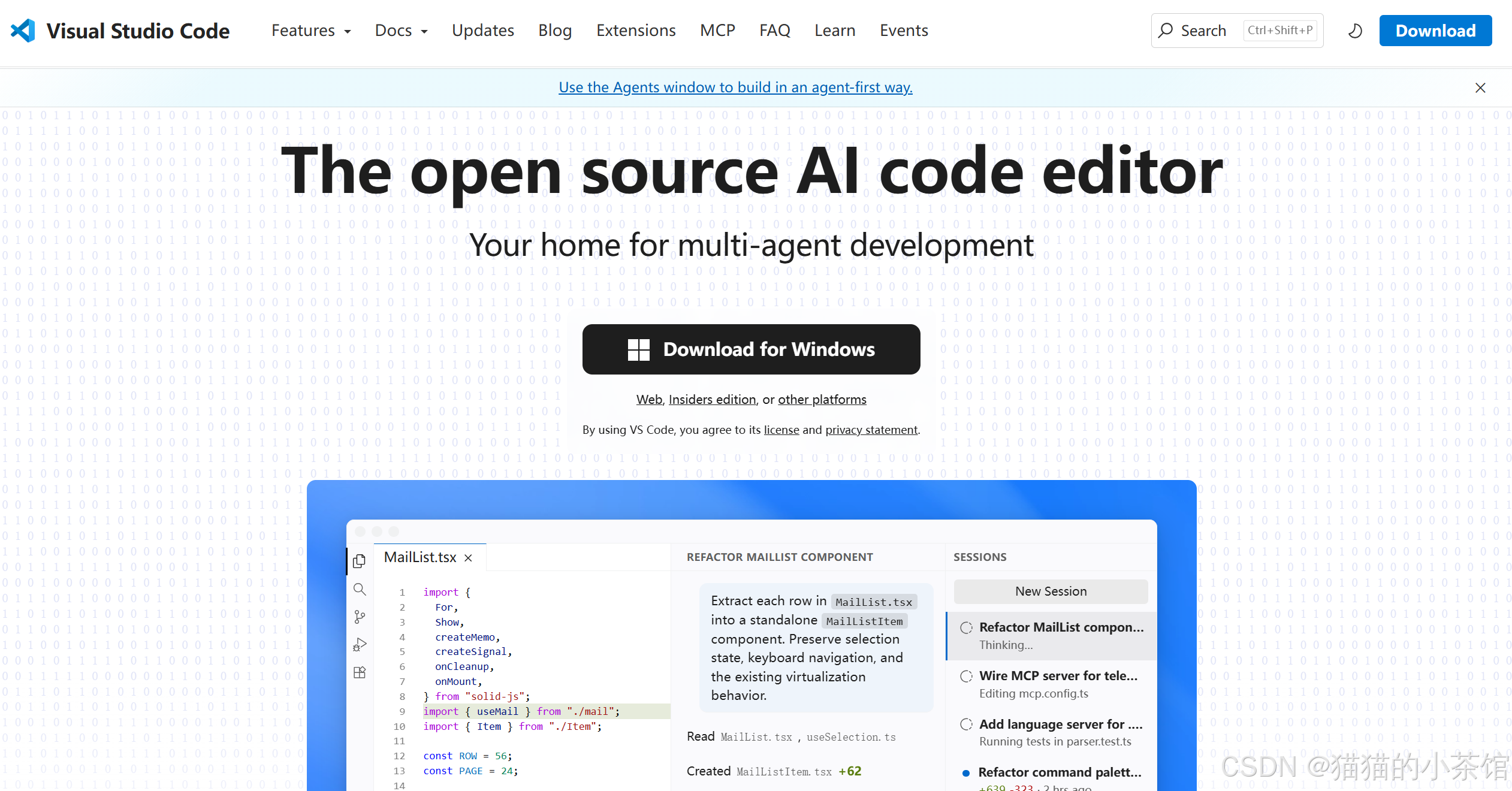The width and height of the screenshot is (1512, 791).
Task: Click the Visual Studio Code logo icon
Action: [23, 31]
